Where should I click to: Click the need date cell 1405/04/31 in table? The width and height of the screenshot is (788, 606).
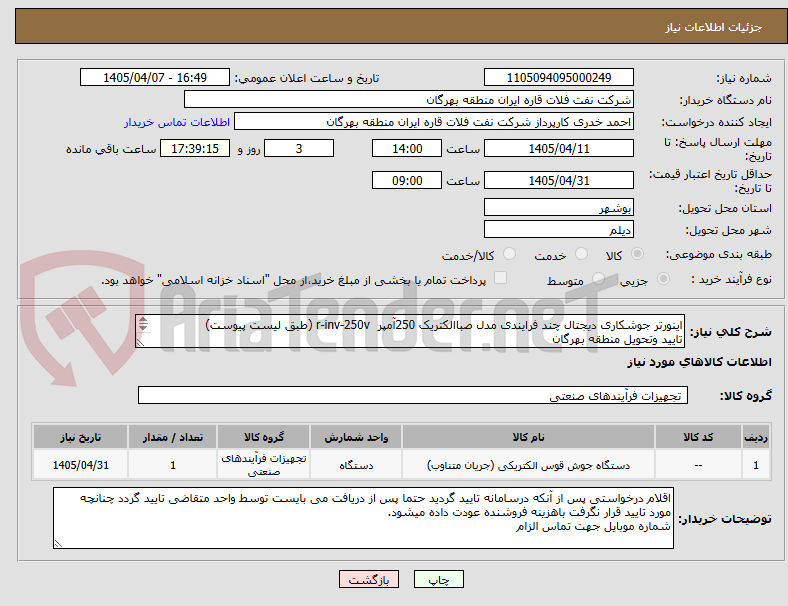80,465
